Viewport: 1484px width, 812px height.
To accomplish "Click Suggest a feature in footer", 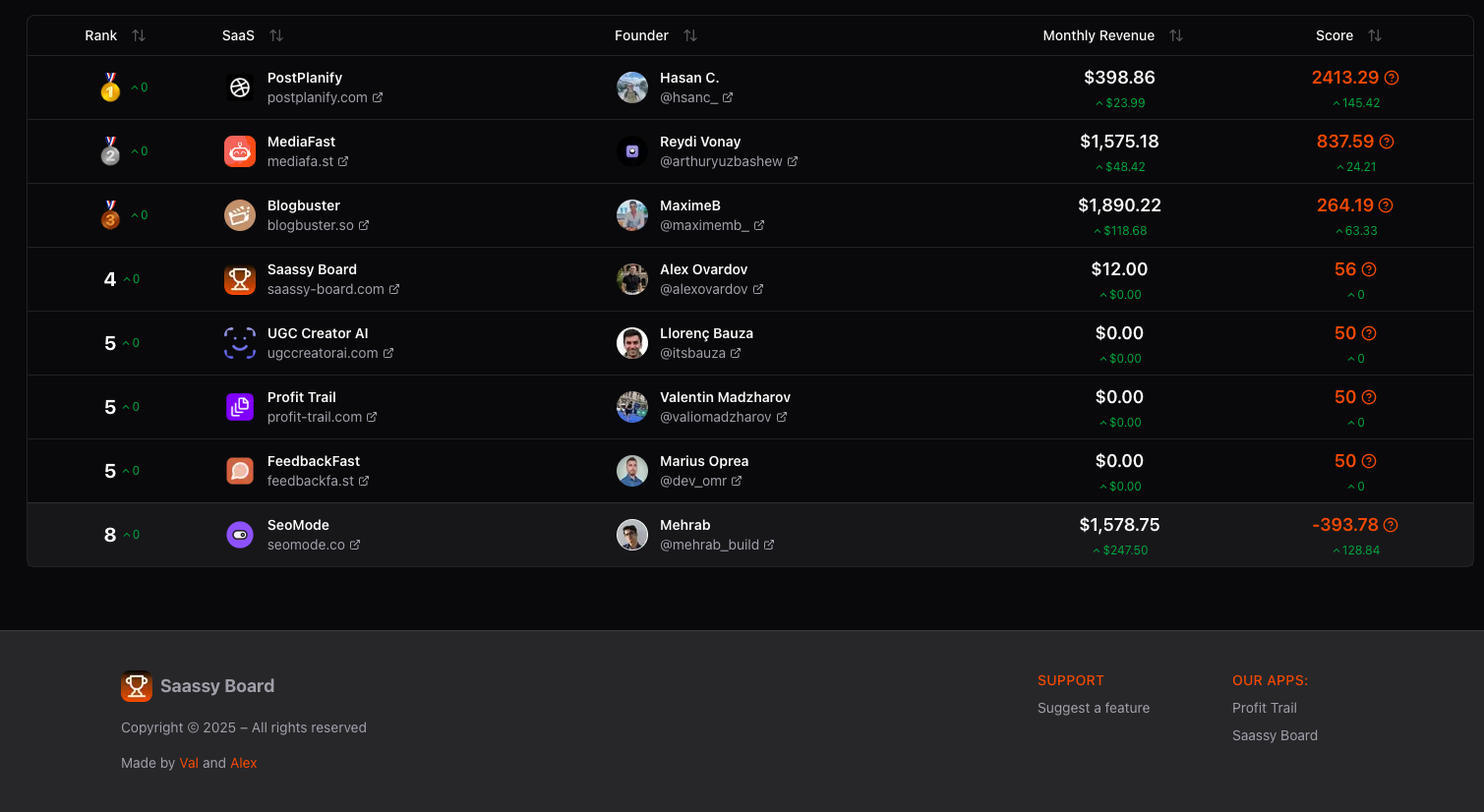I will point(1093,708).
